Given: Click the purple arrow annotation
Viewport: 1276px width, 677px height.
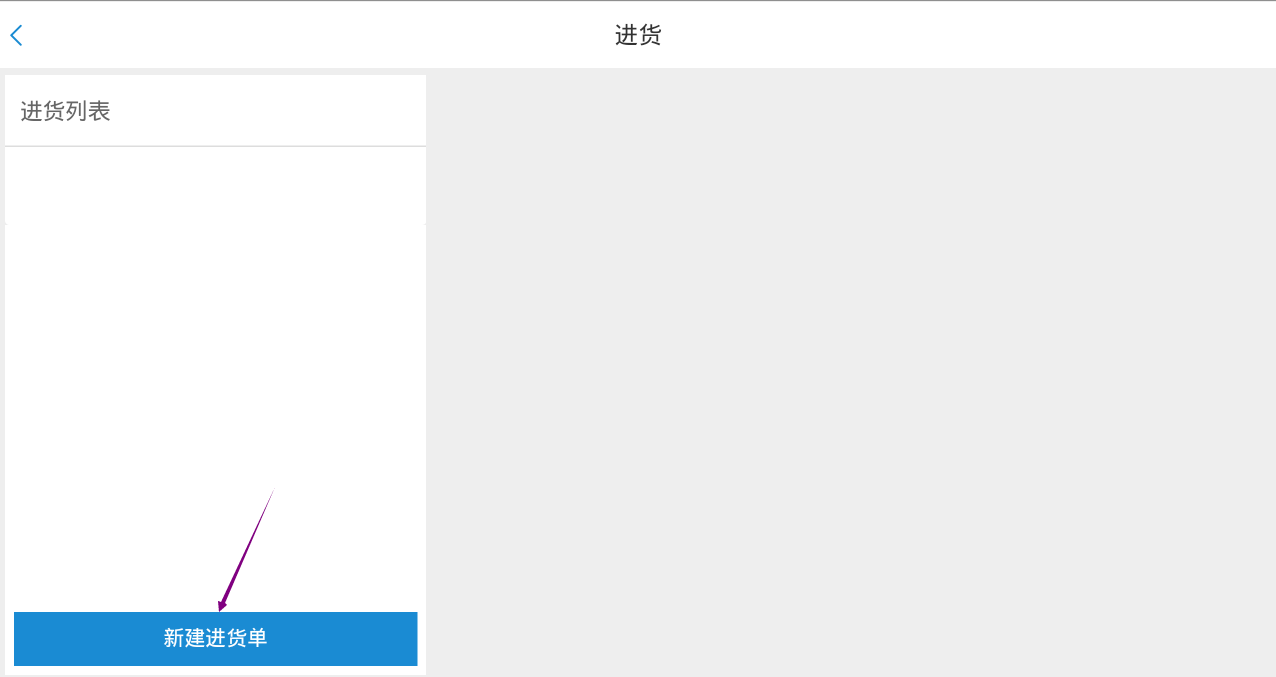Looking at the screenshot, I should pos(245,550).
